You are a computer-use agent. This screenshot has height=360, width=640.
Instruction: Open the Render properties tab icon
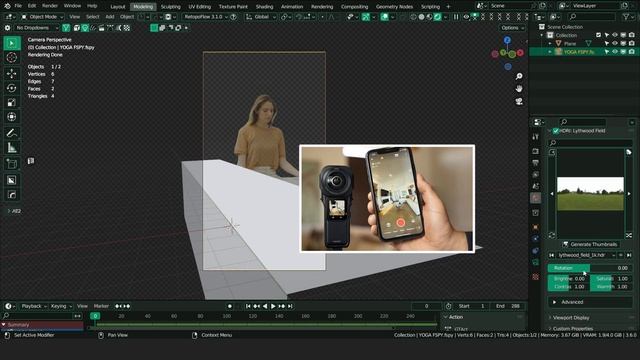(536, 151)
